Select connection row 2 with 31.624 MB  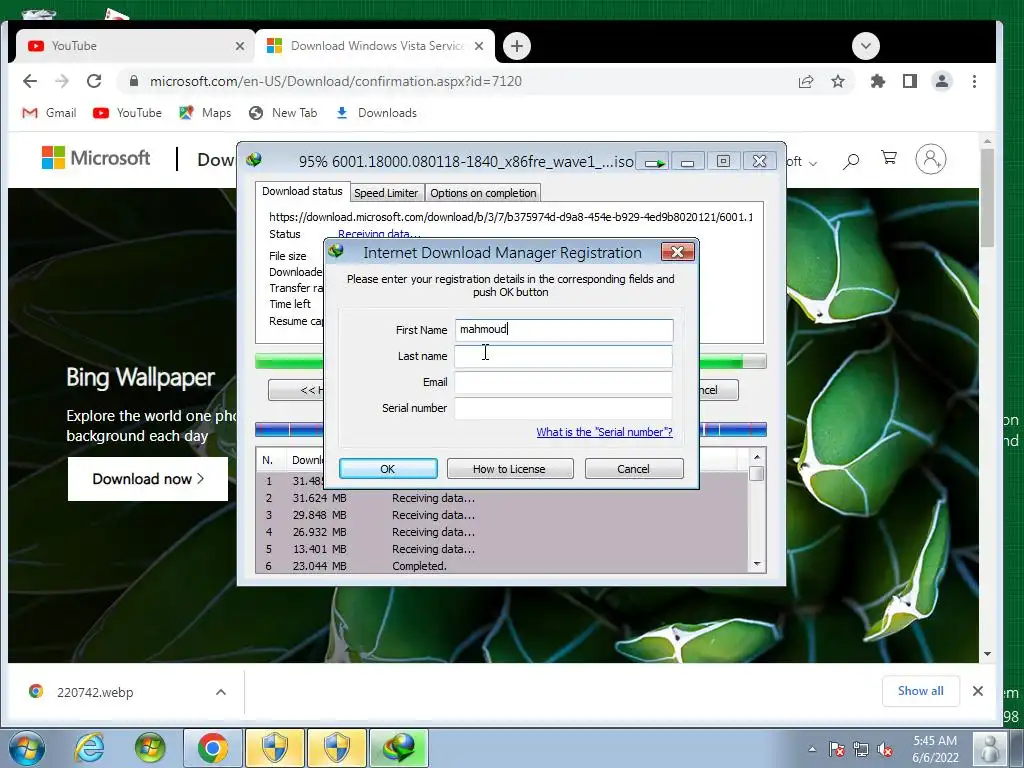click(x=502, y=498)
